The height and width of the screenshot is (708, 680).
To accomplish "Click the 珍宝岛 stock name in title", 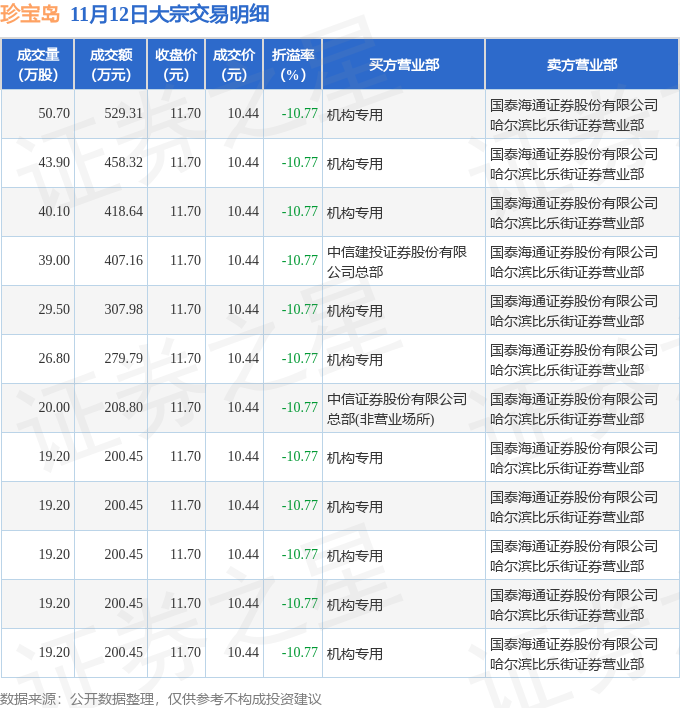I will pos(31,14).
